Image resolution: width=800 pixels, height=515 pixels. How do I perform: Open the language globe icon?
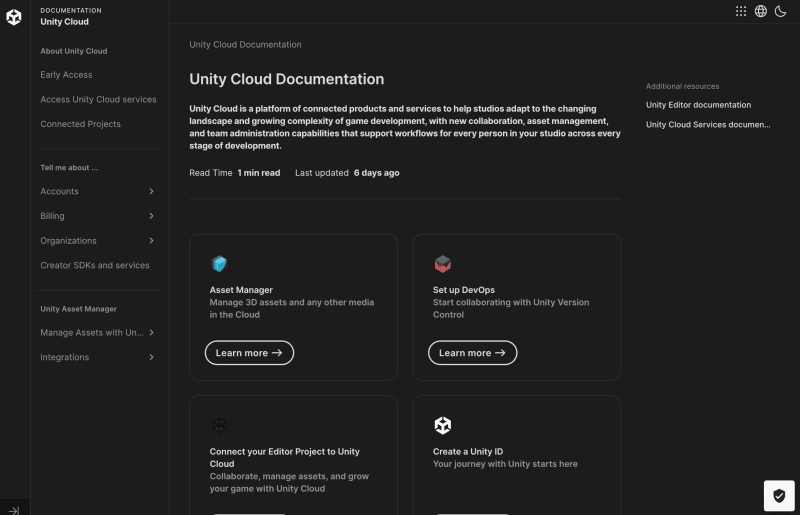[761, 11]
